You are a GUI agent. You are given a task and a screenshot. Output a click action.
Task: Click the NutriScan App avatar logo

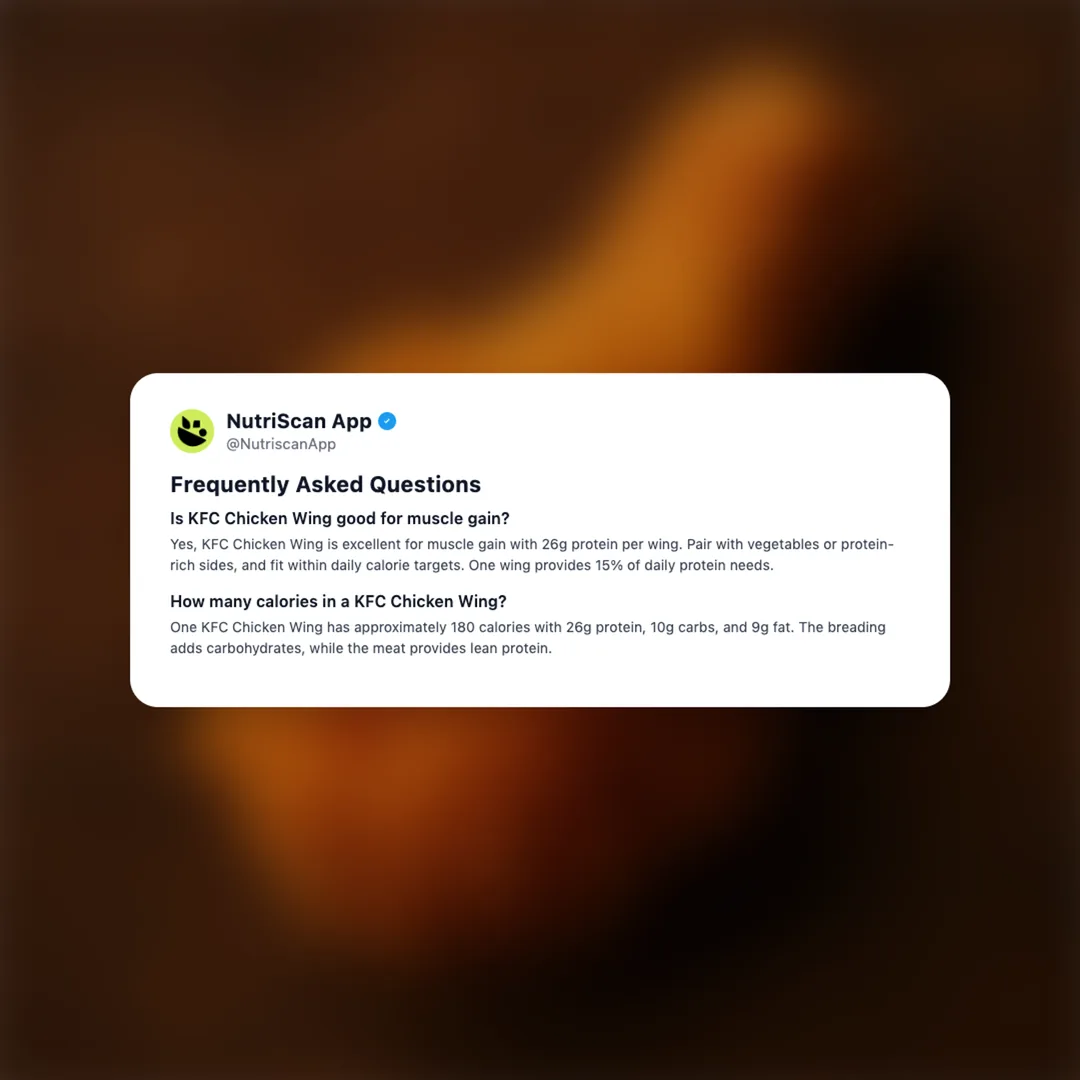[x=192, y=431]
